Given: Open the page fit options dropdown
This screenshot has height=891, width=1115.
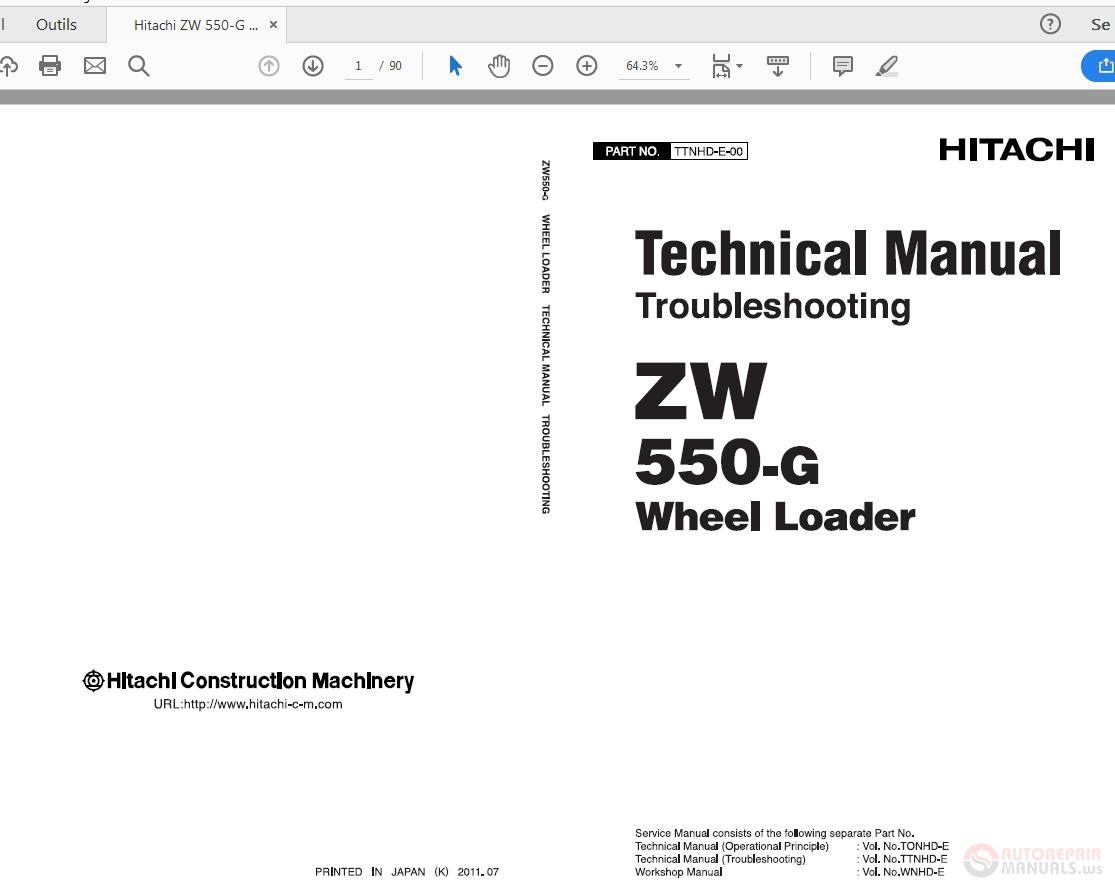Looking at the screenshot, I should (x=719, y=65).
